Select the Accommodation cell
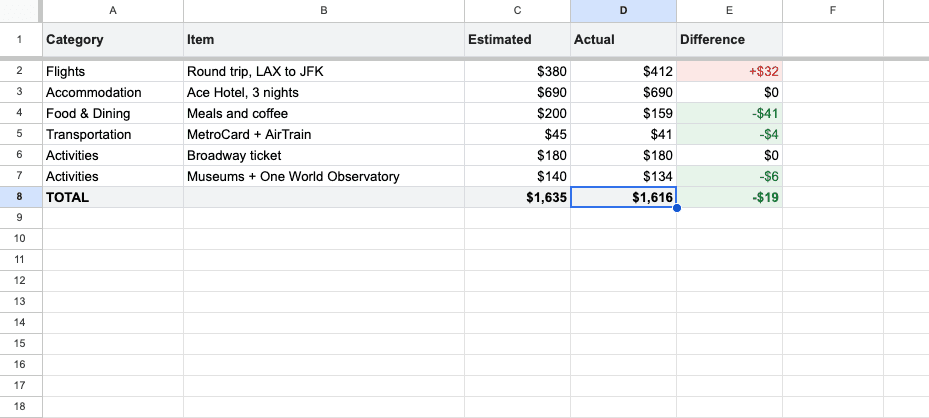Viewport: 929px width, 418px height. (x=113, y=92)
